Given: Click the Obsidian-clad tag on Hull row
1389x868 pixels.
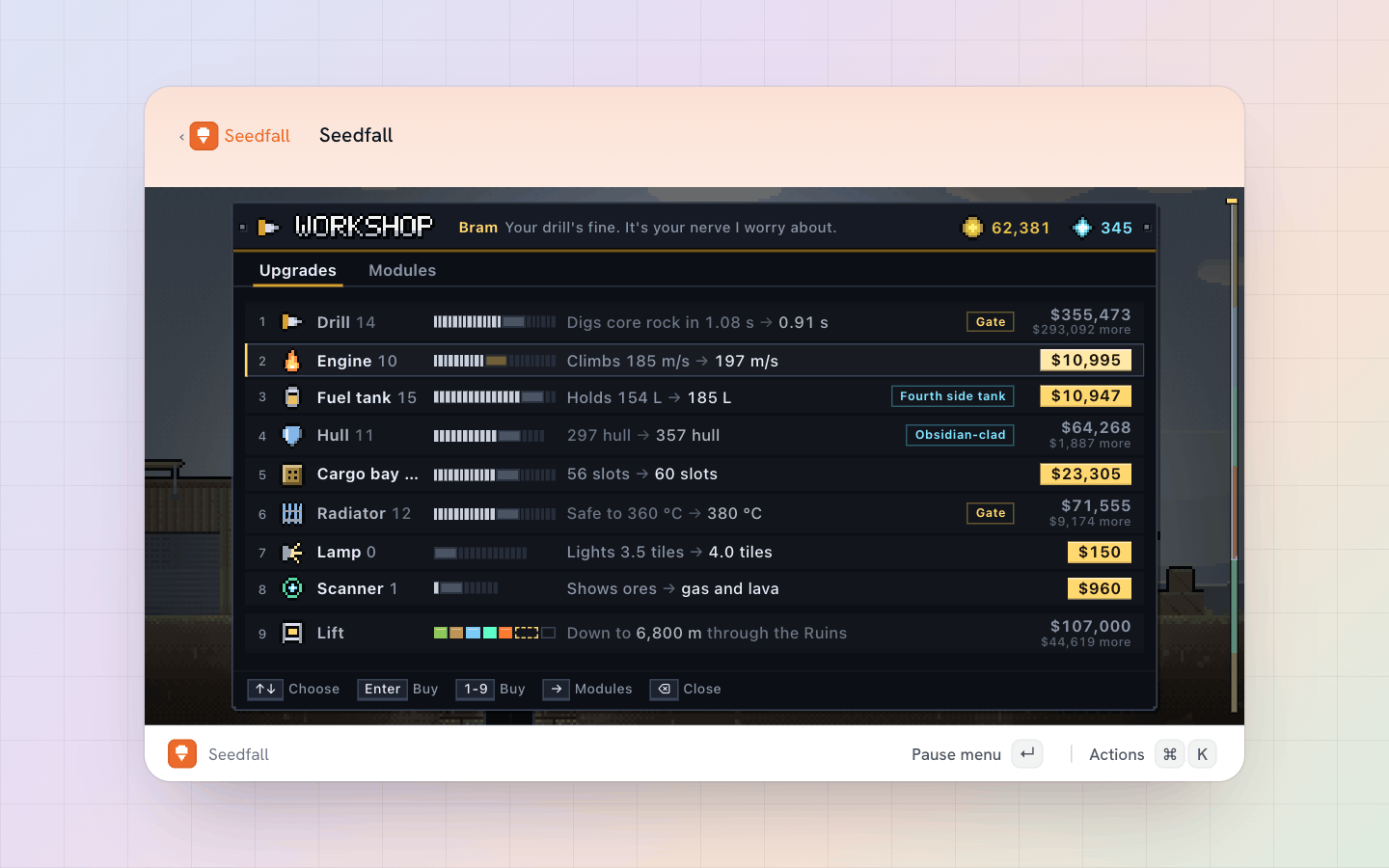Looking at the screenshot, I should (960, 435).
